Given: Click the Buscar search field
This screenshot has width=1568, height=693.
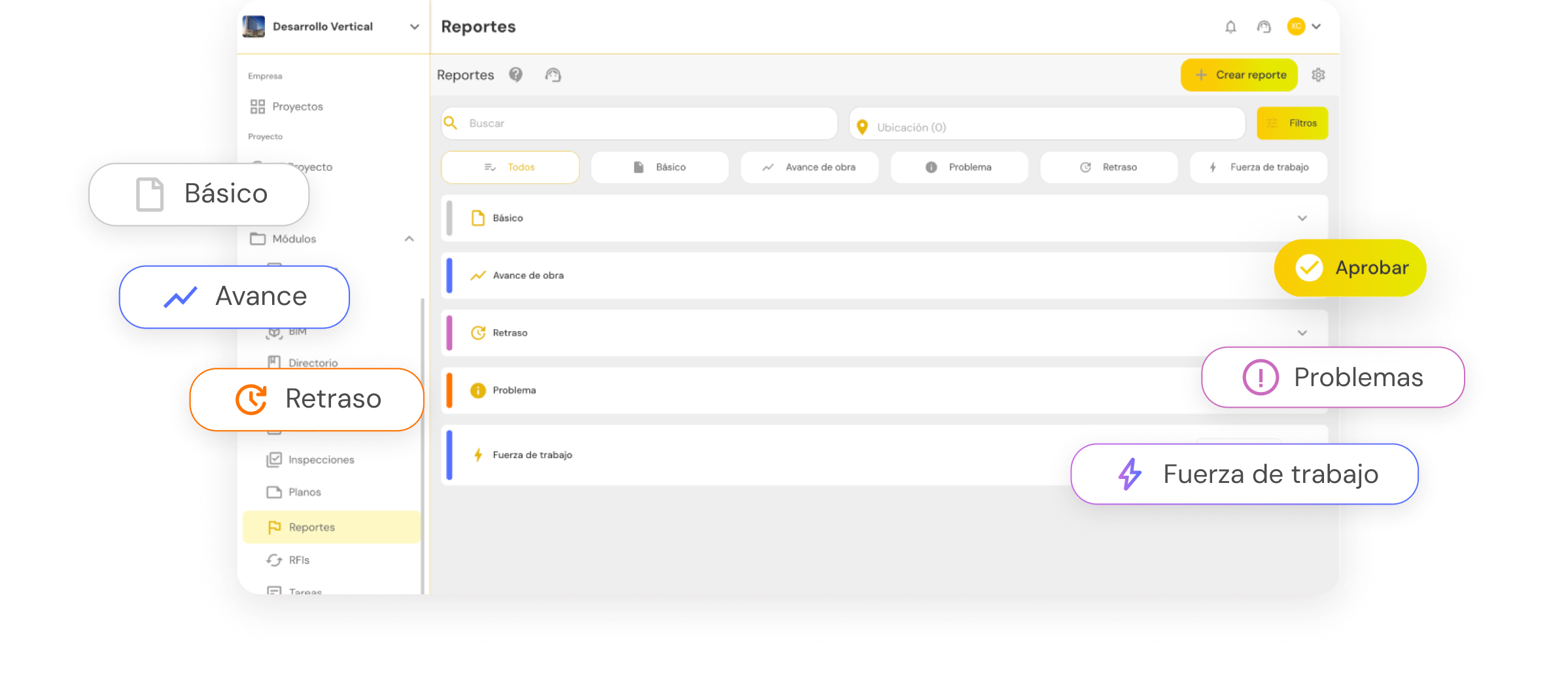Looking at the screenshot, I should click(639, 124).
